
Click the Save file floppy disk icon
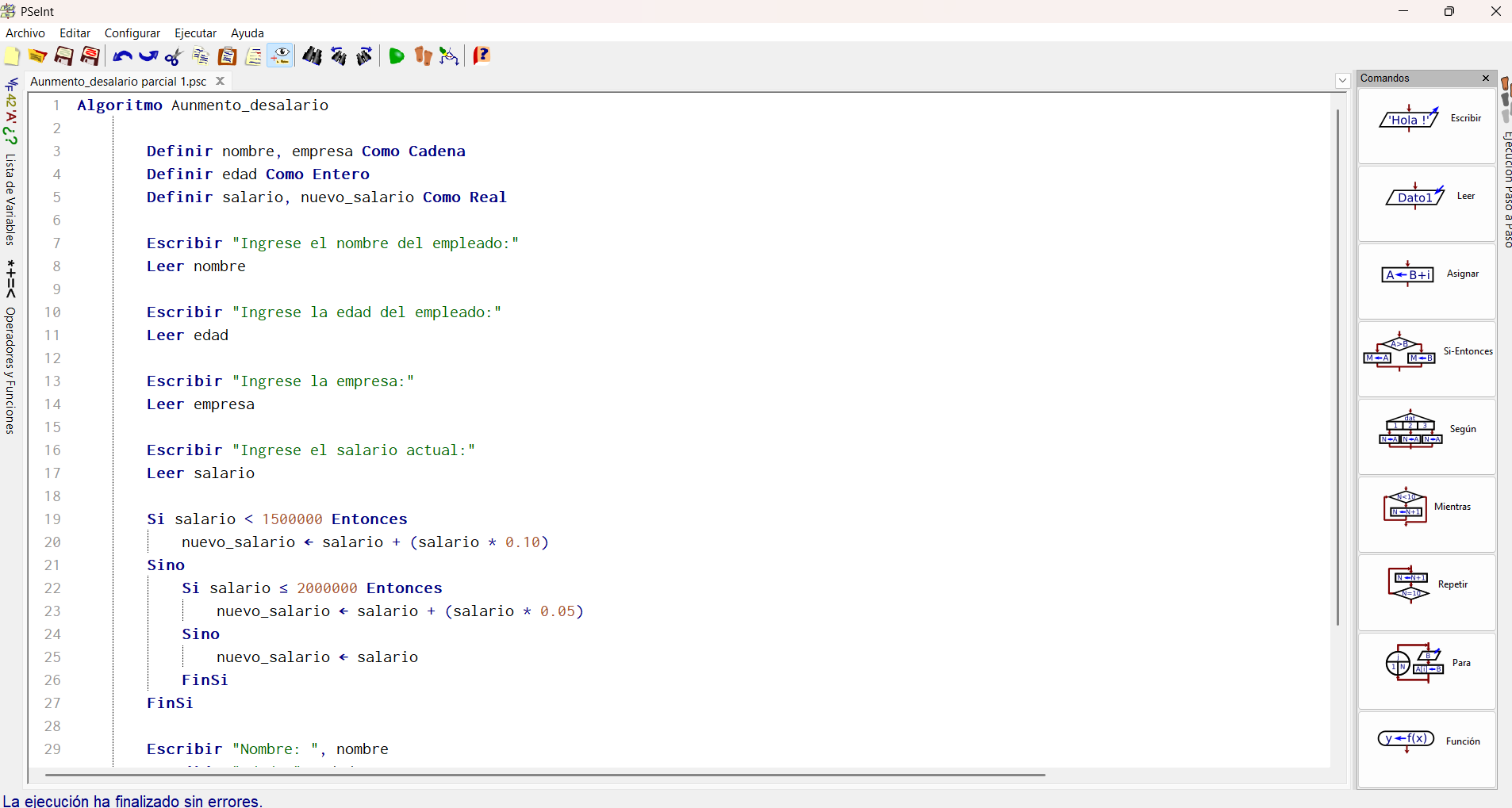click(x=63, y=56)
